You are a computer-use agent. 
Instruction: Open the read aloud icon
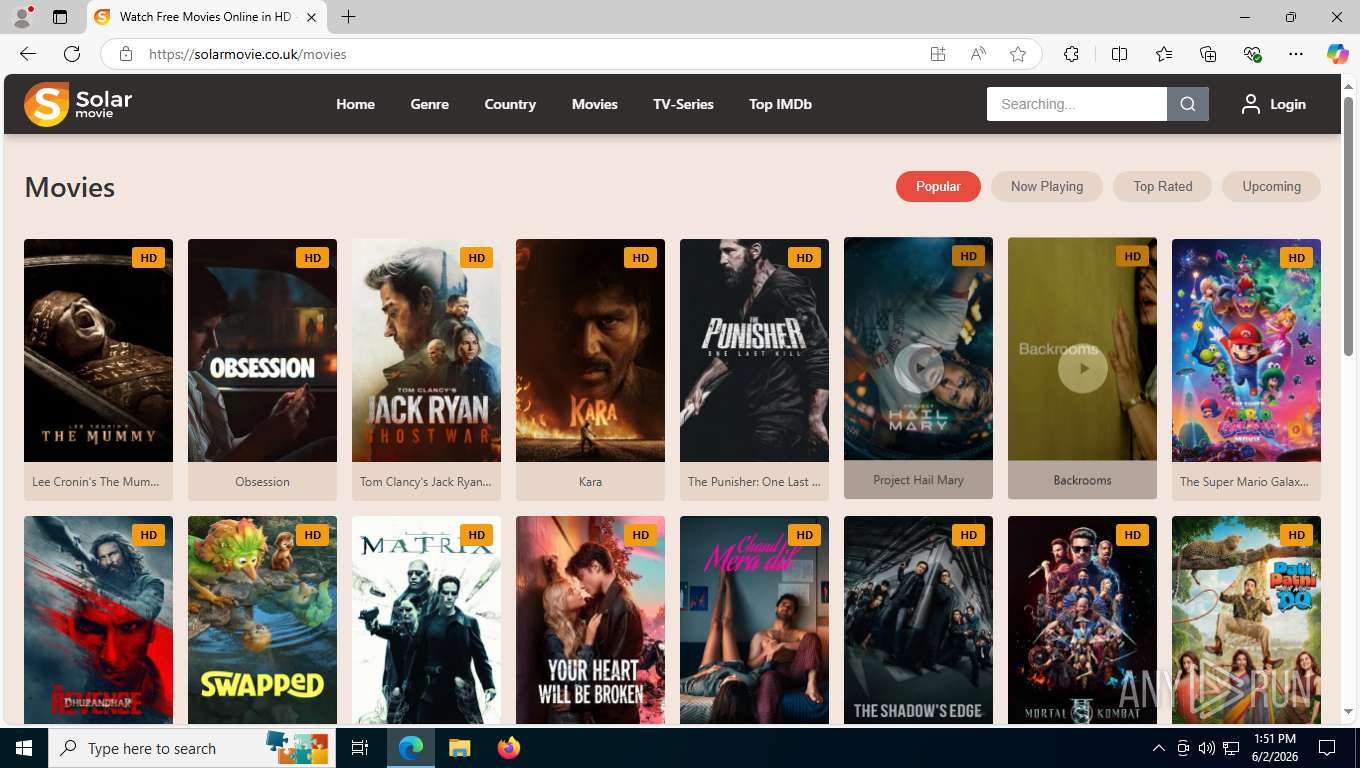pos(978,54)
